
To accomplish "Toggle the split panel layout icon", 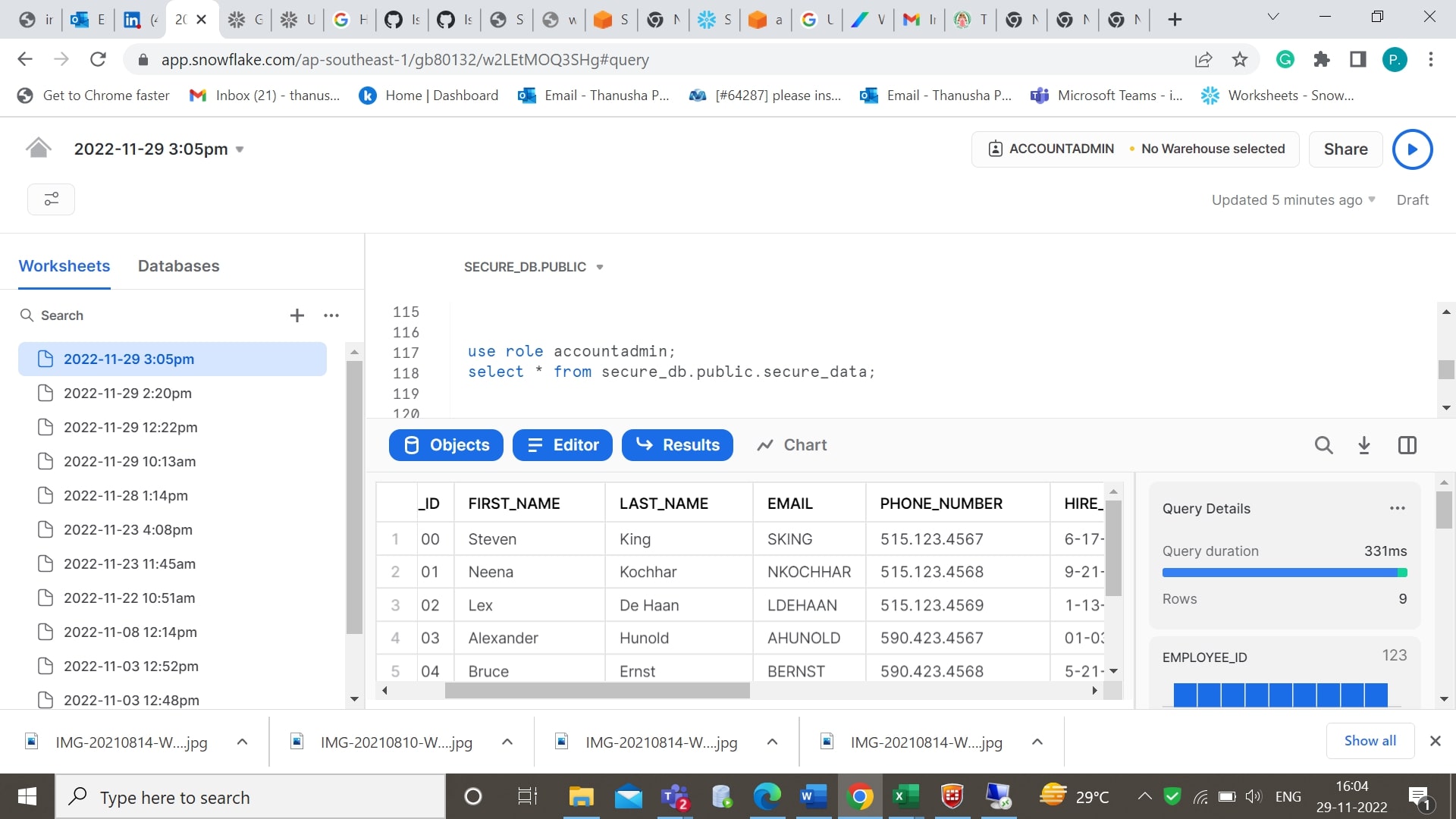I will pos(1407,445).
